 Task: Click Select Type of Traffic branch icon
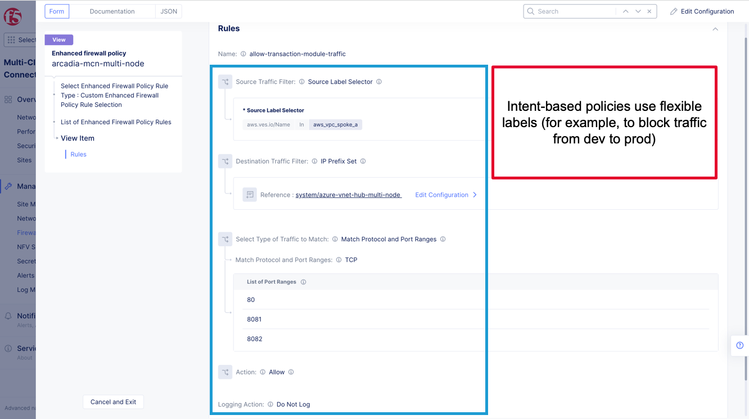click(x=225, y=239)
